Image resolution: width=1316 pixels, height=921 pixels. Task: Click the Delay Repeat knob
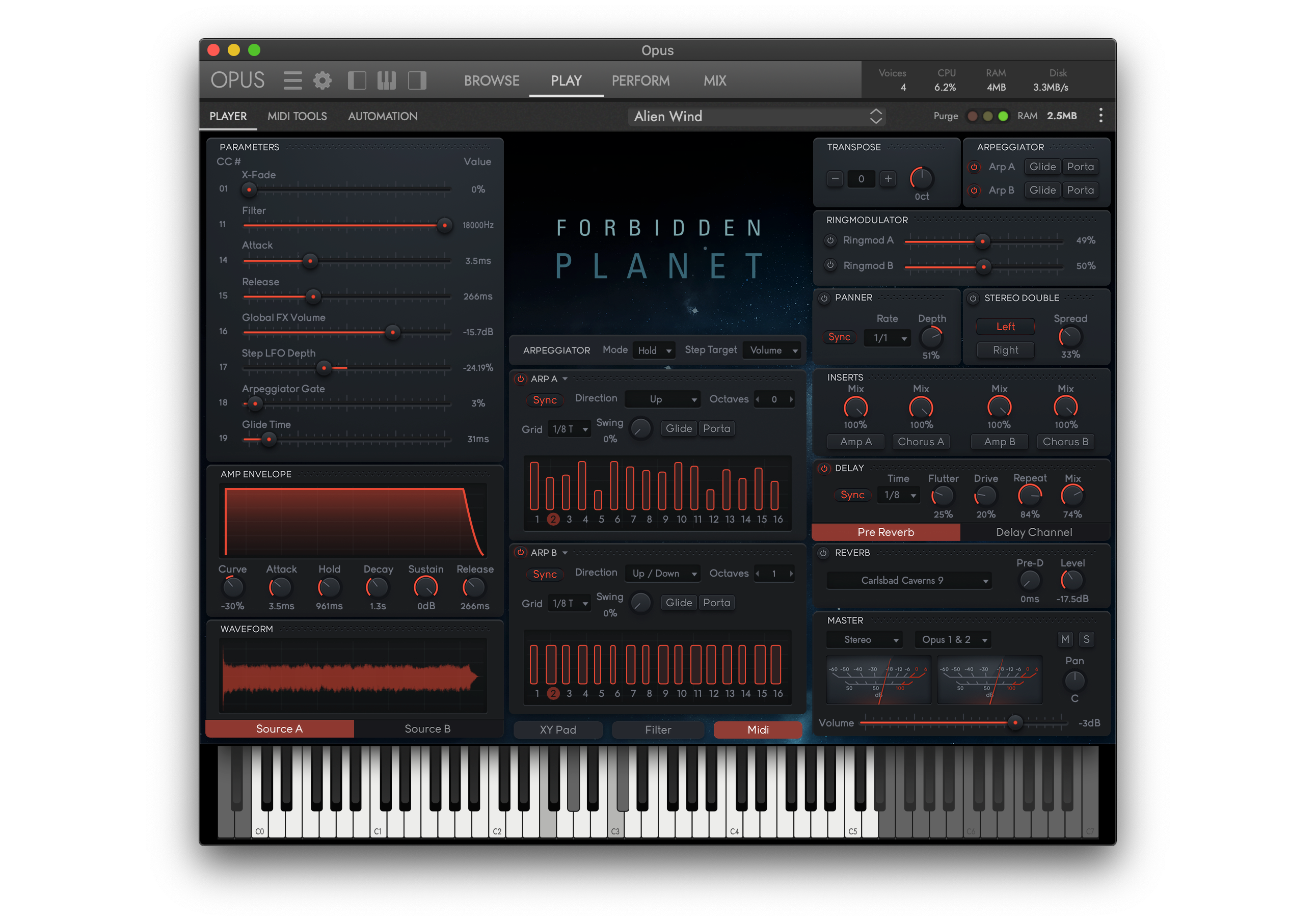click(x=1029, y=496)
